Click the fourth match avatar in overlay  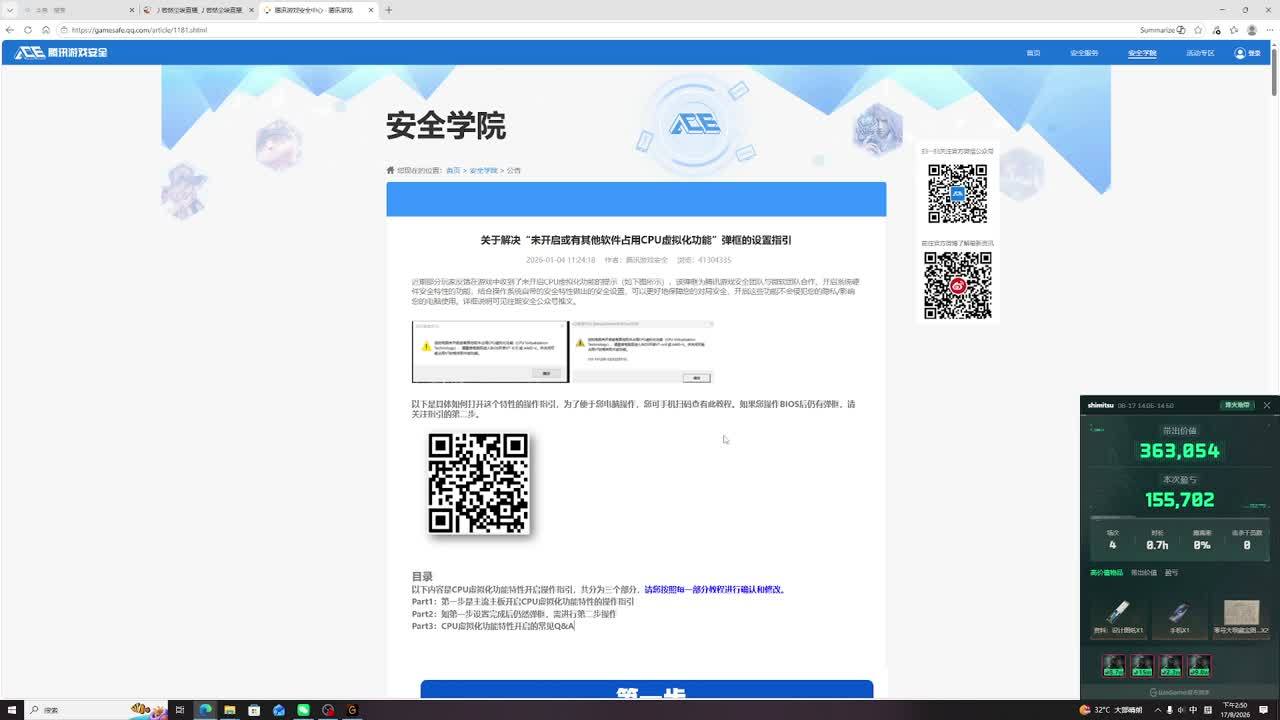pyautogui.click(x=1200, y=665)
